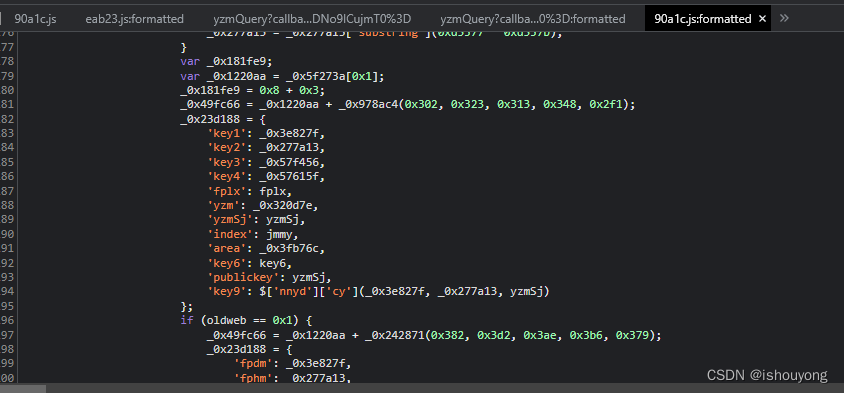Click the '_0x57615f' variable
Screen dimensions: 844x393
click(x=289, y=177)
